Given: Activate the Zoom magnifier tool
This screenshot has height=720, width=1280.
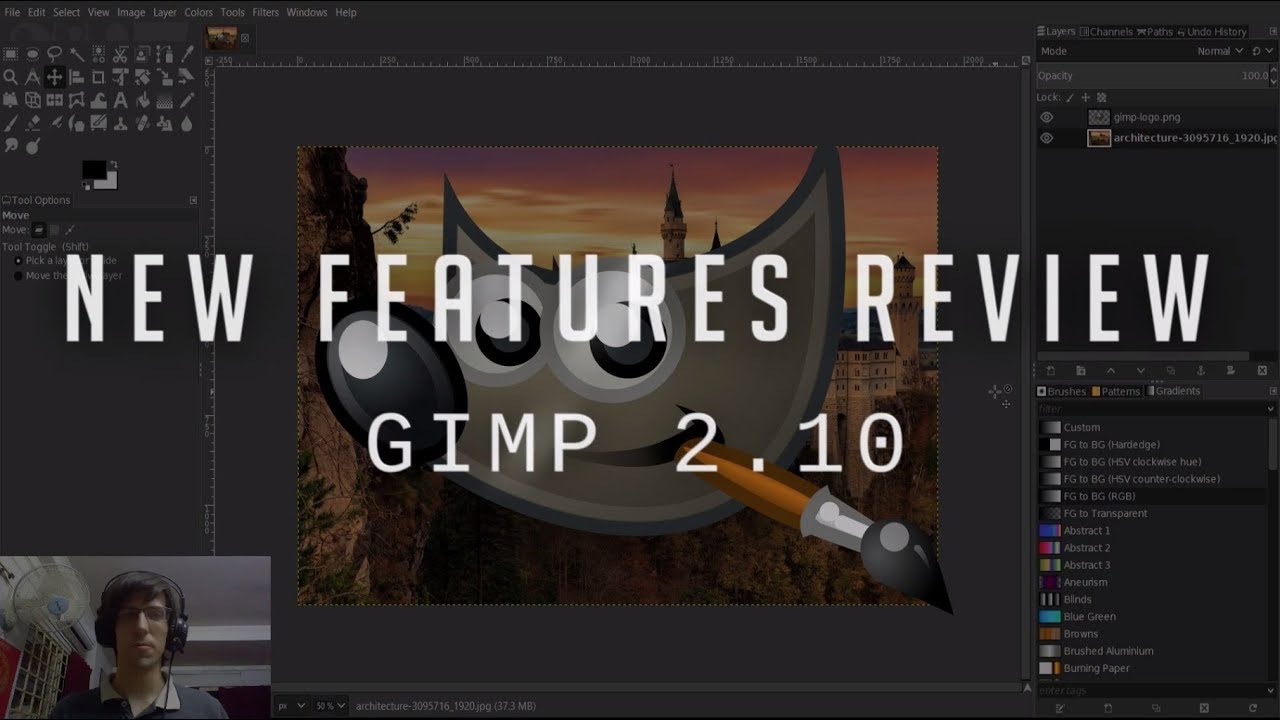Looking at the screenshot, I should point(11,77).
